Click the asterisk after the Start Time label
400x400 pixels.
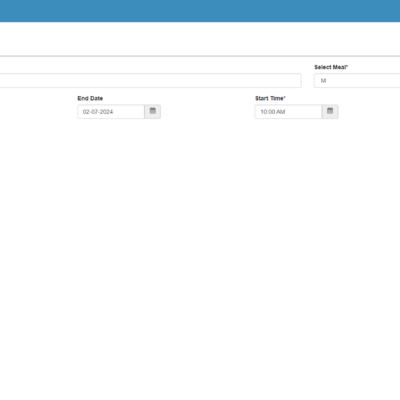click(285, 97)
